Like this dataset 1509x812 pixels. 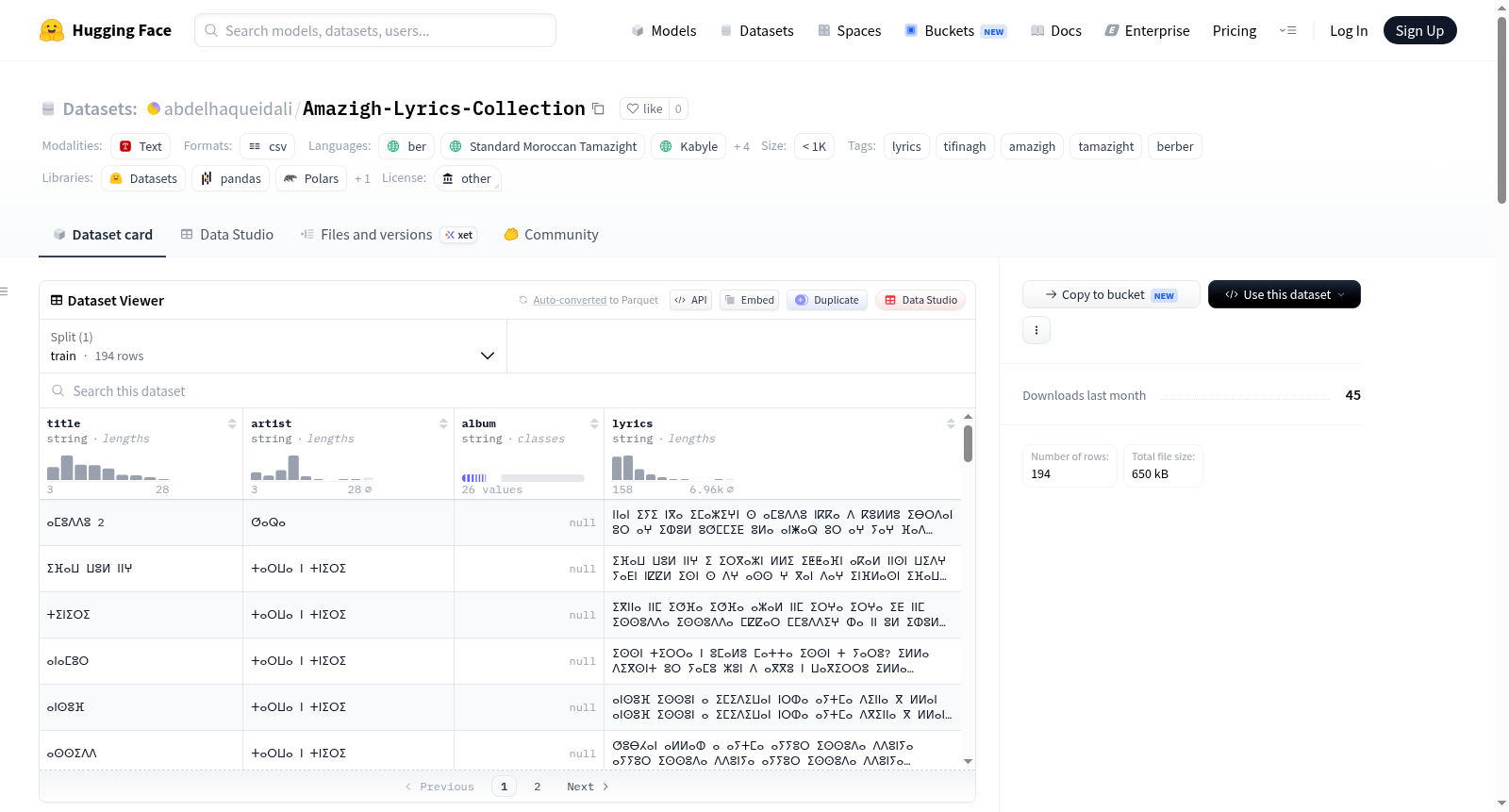point(645,108)
